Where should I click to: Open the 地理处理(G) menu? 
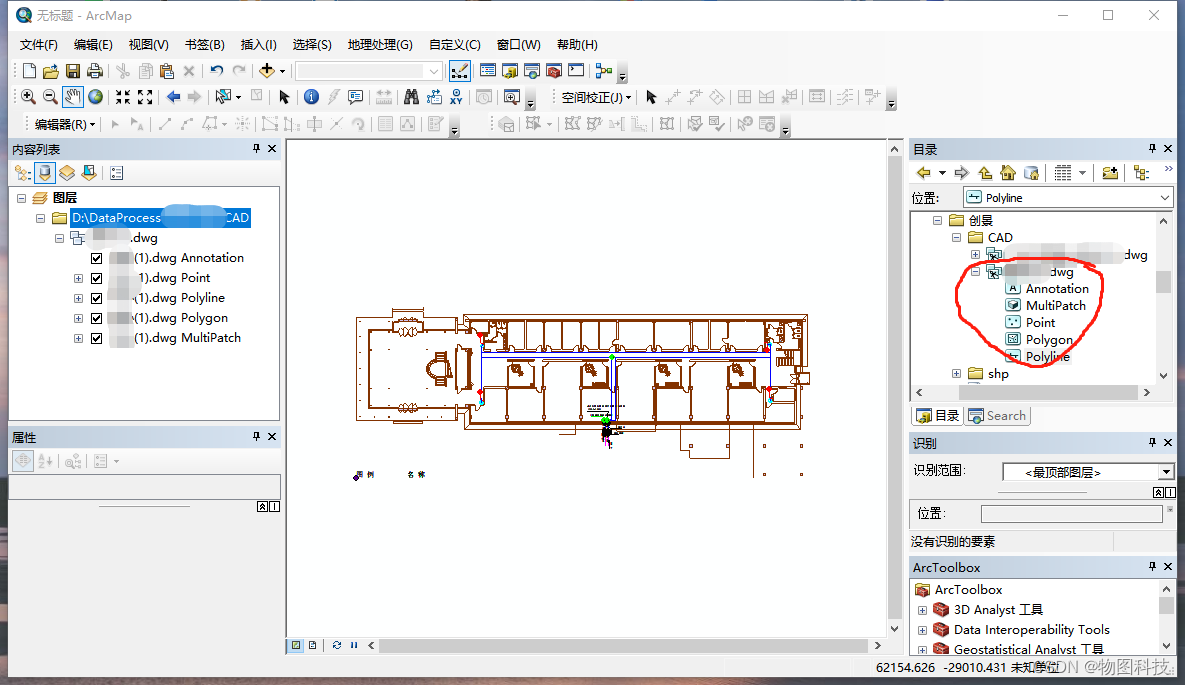[380, 45]
